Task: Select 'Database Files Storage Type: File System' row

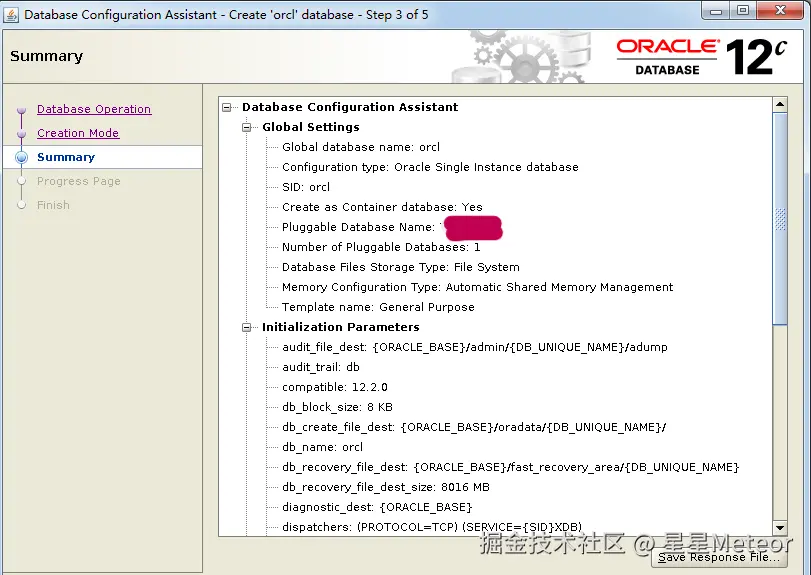Action: [400, 267]
